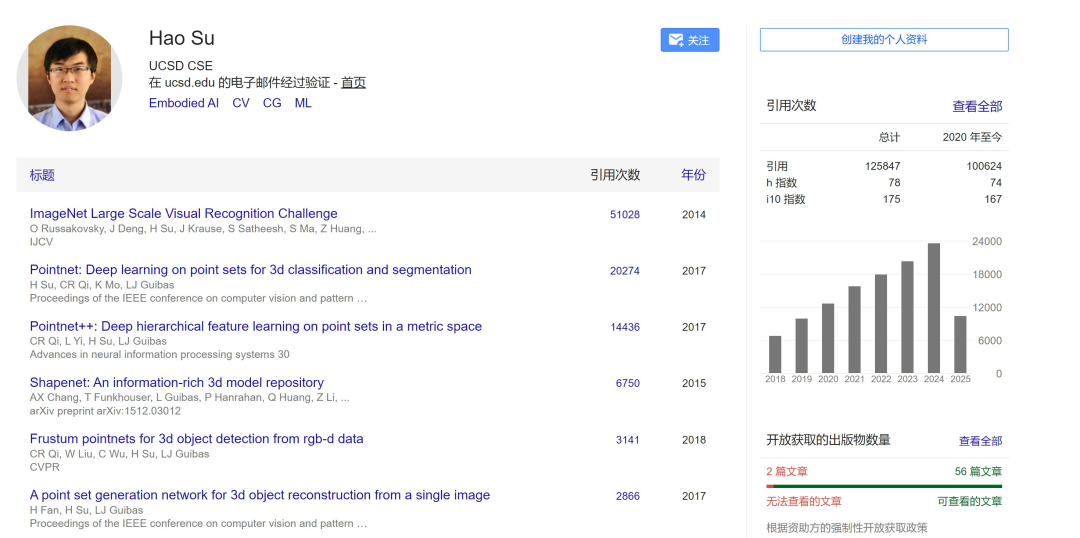1080x538 pixels.
Task: Sort publications by 标题 column header
Action: tap(42, 175)
